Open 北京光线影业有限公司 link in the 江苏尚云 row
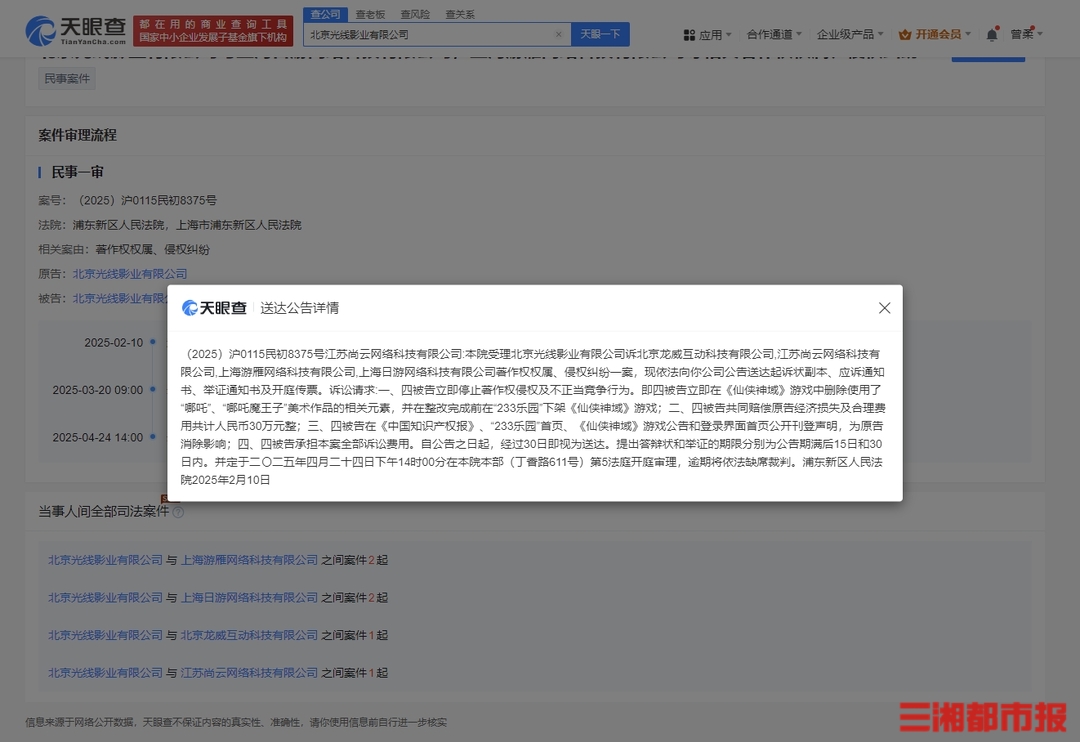Viewport: 1080px width, 742px height. click(105, 672)
